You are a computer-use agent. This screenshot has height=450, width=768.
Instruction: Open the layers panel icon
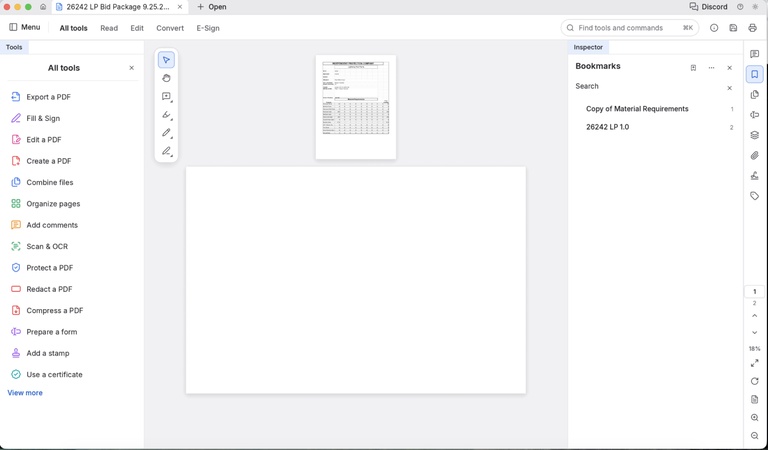[x=754, y=135]
